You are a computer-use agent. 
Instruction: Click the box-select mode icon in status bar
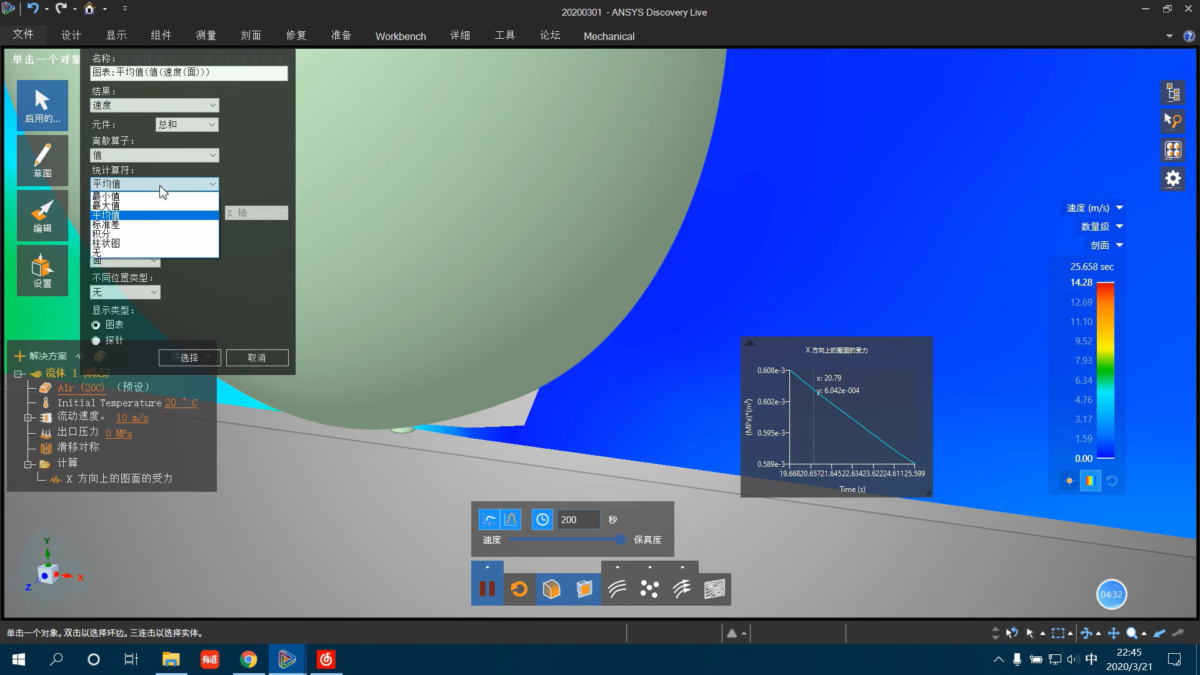coord(1060,633)
